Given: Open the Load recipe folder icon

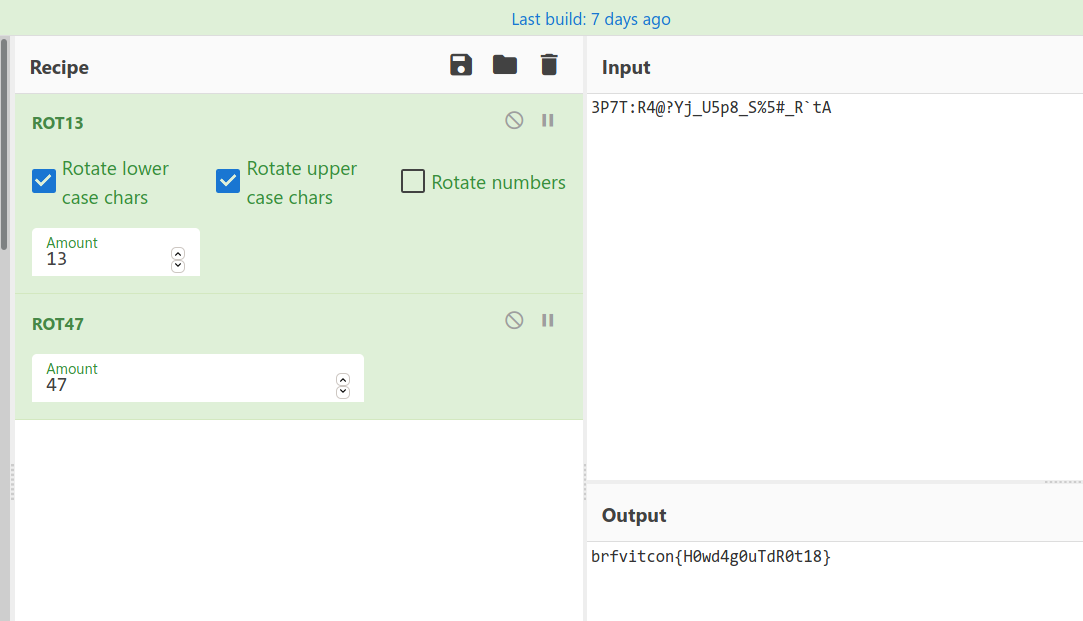Looking at the screenshot, I should tap(505, 66).
